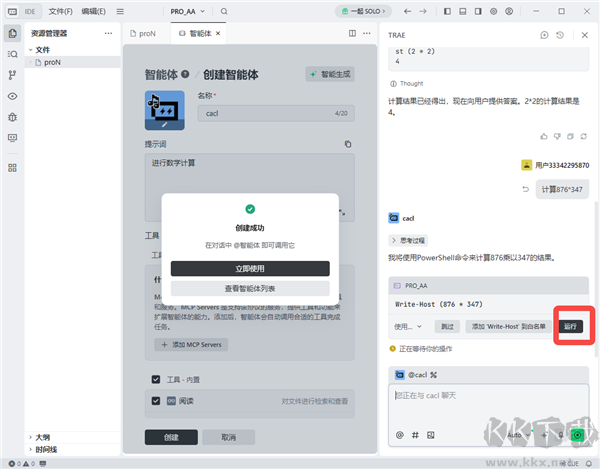Open the PRO_AA project dropdown
Screen dimensions: 600x469
[x=188, y=11]
